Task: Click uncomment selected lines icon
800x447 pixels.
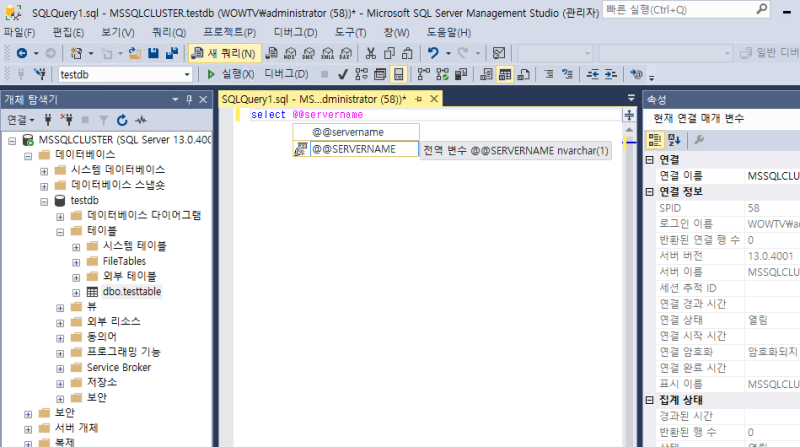Action: click(x=567, y=74)
